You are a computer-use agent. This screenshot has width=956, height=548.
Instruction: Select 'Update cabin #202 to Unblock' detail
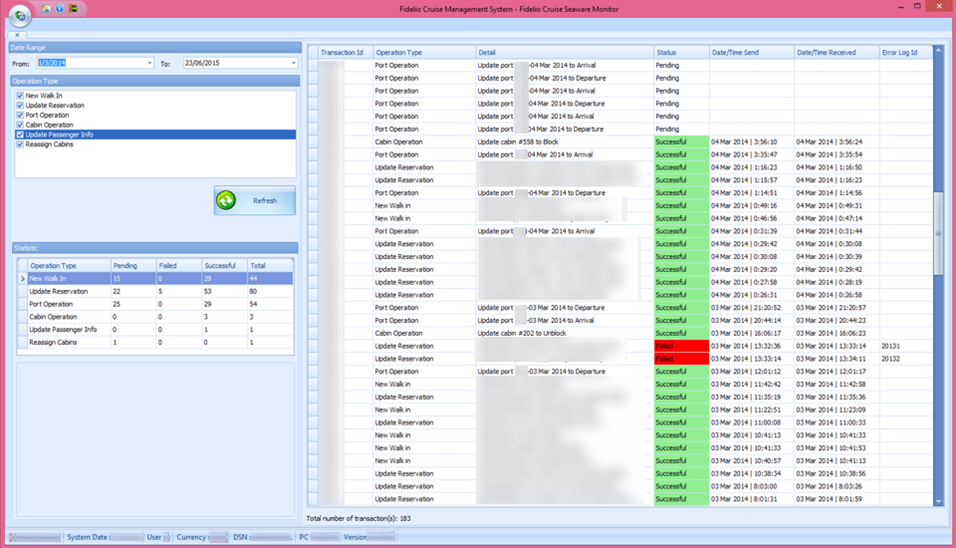(x=521, y=333)
